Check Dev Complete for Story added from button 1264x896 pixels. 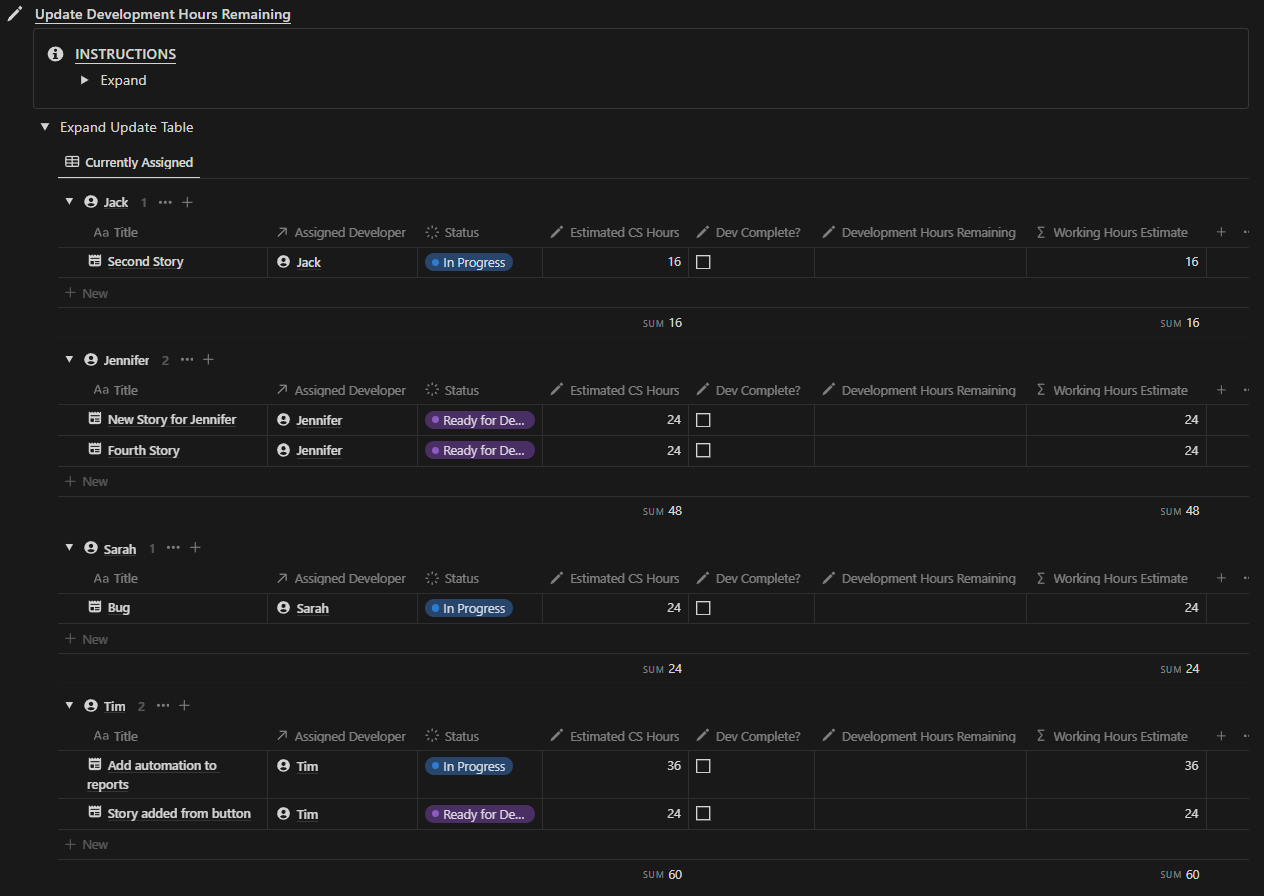point(703,814)
